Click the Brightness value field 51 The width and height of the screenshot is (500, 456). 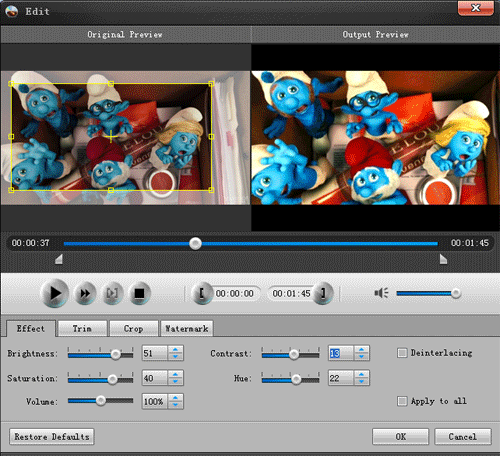(155, 353)
